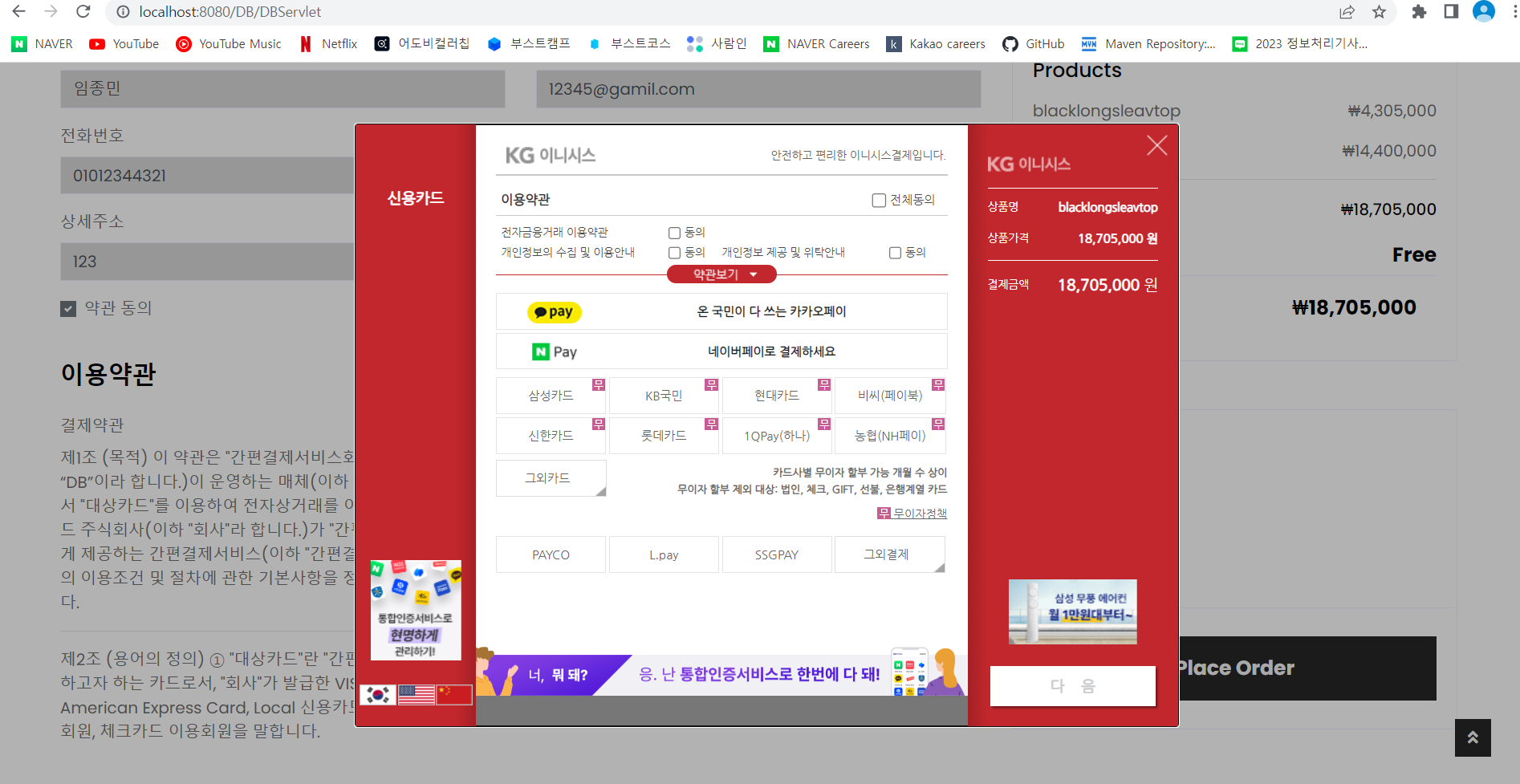Viewport: 1520px width, 784px height.
Task: Close the KG Inicis payment popup
Action: (1156, 145)
